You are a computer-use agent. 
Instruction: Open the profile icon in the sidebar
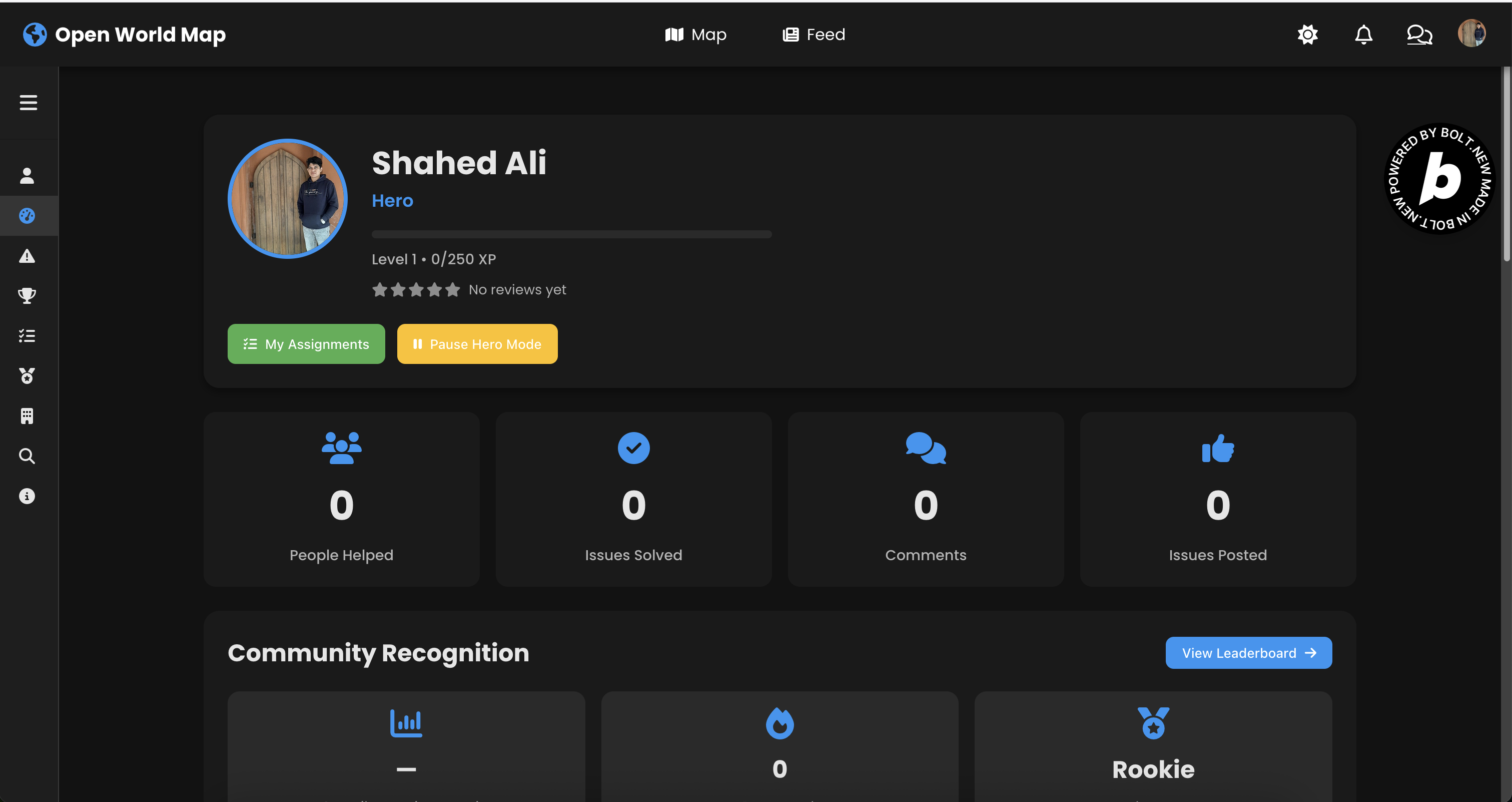coord(27,176)
